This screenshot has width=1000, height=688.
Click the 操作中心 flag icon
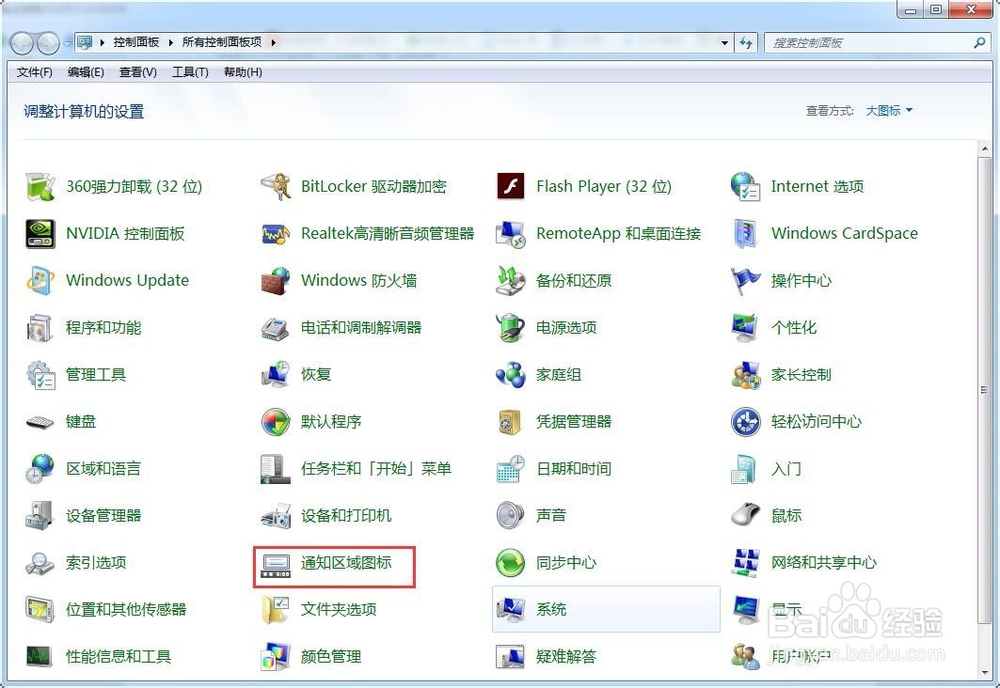pos(746,281)
